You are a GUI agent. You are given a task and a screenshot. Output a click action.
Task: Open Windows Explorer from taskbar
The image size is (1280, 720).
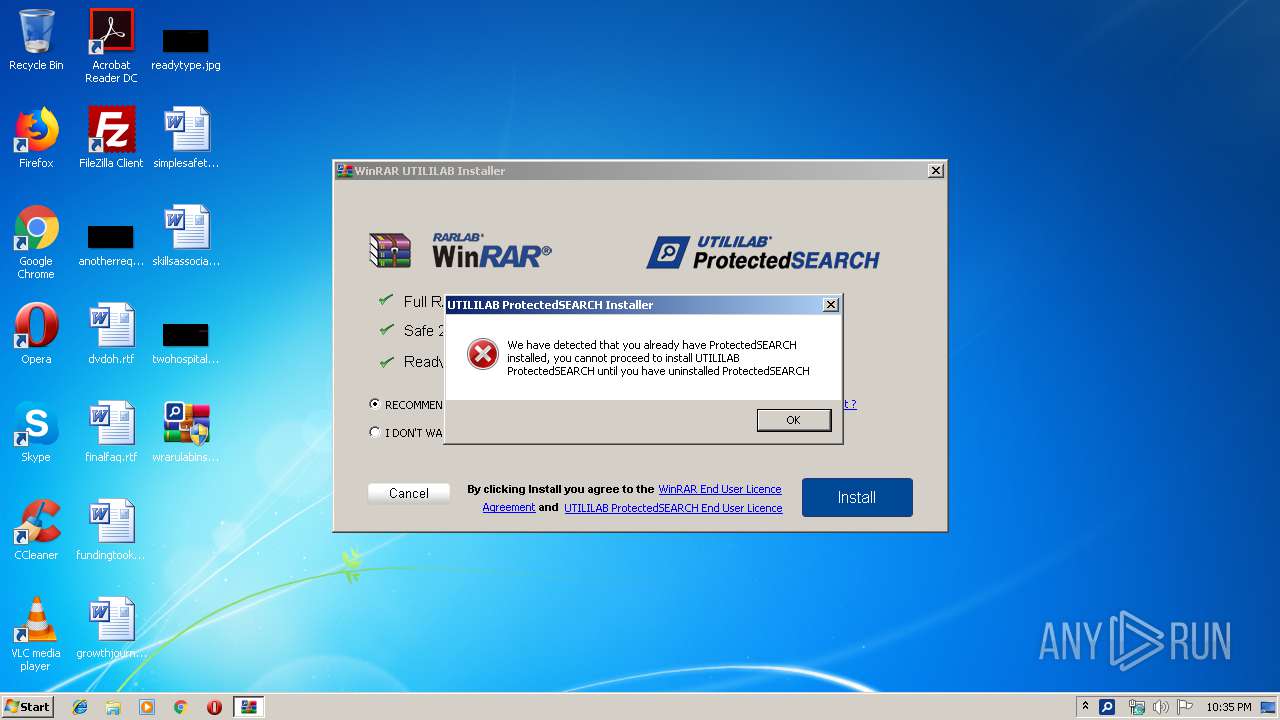tap(113, 707)
